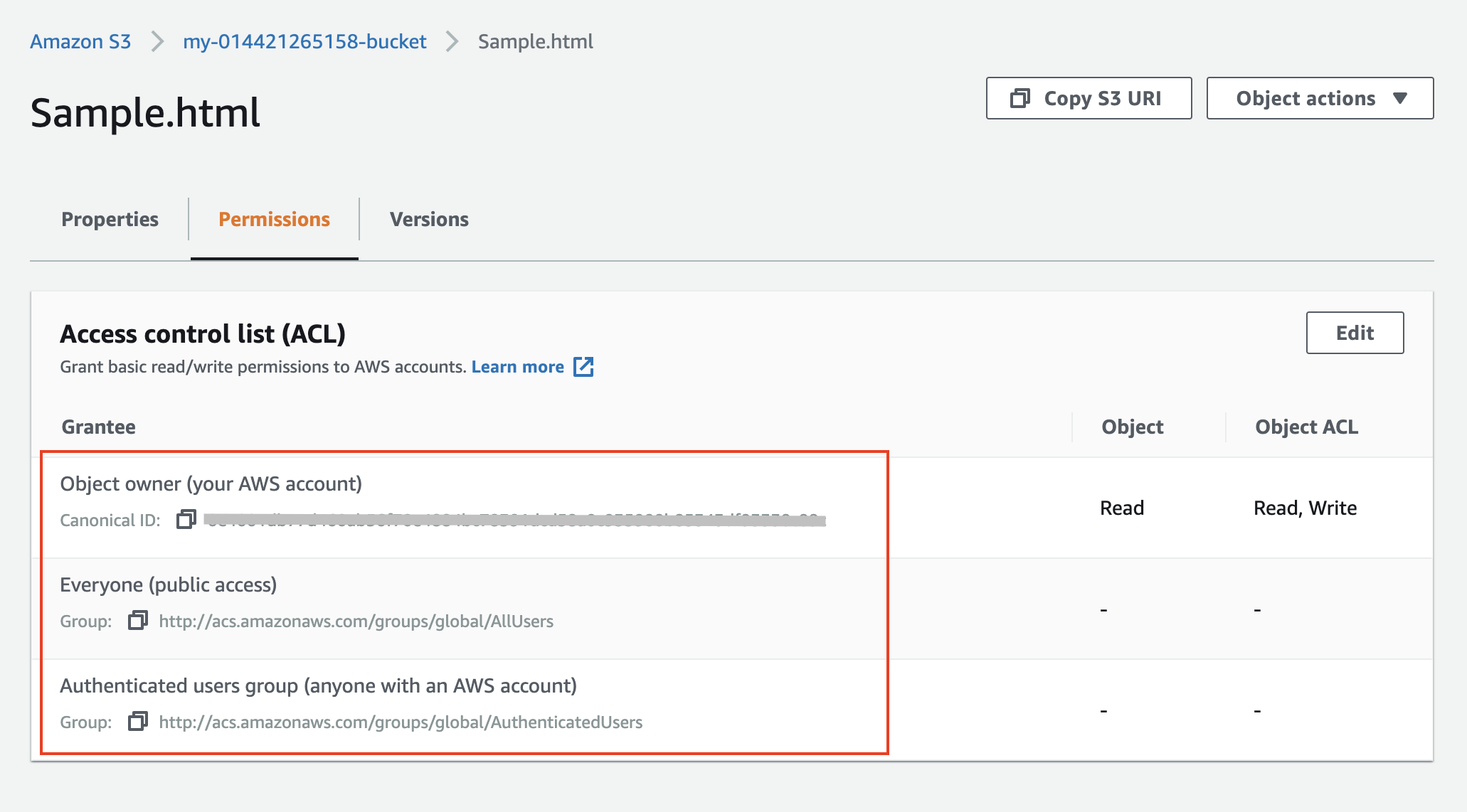Copy the Canonical ID using copy icon

(x=186, y=520)
